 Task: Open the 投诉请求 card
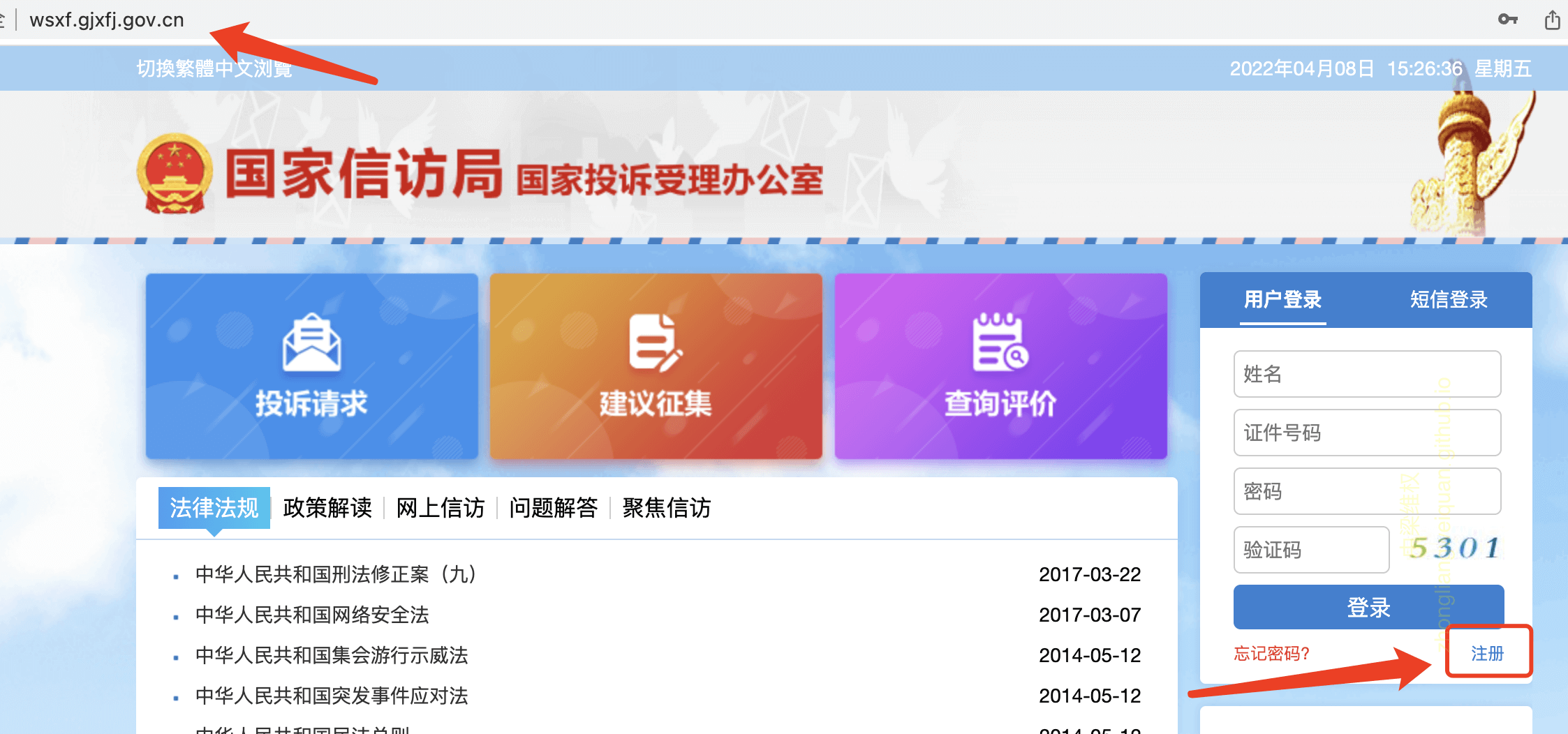312,366
